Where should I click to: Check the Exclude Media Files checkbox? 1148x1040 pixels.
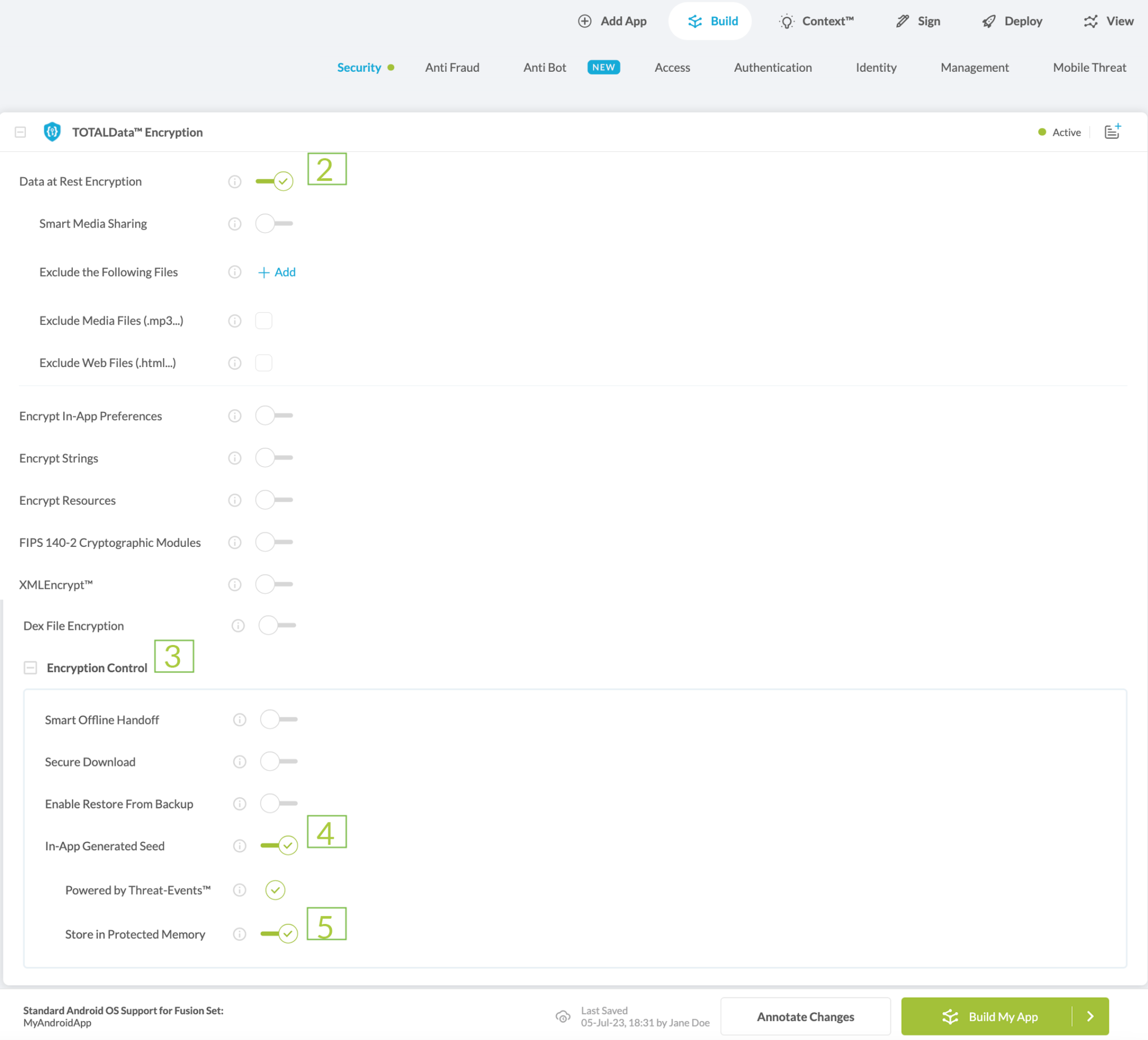click(x=263, y=321)
